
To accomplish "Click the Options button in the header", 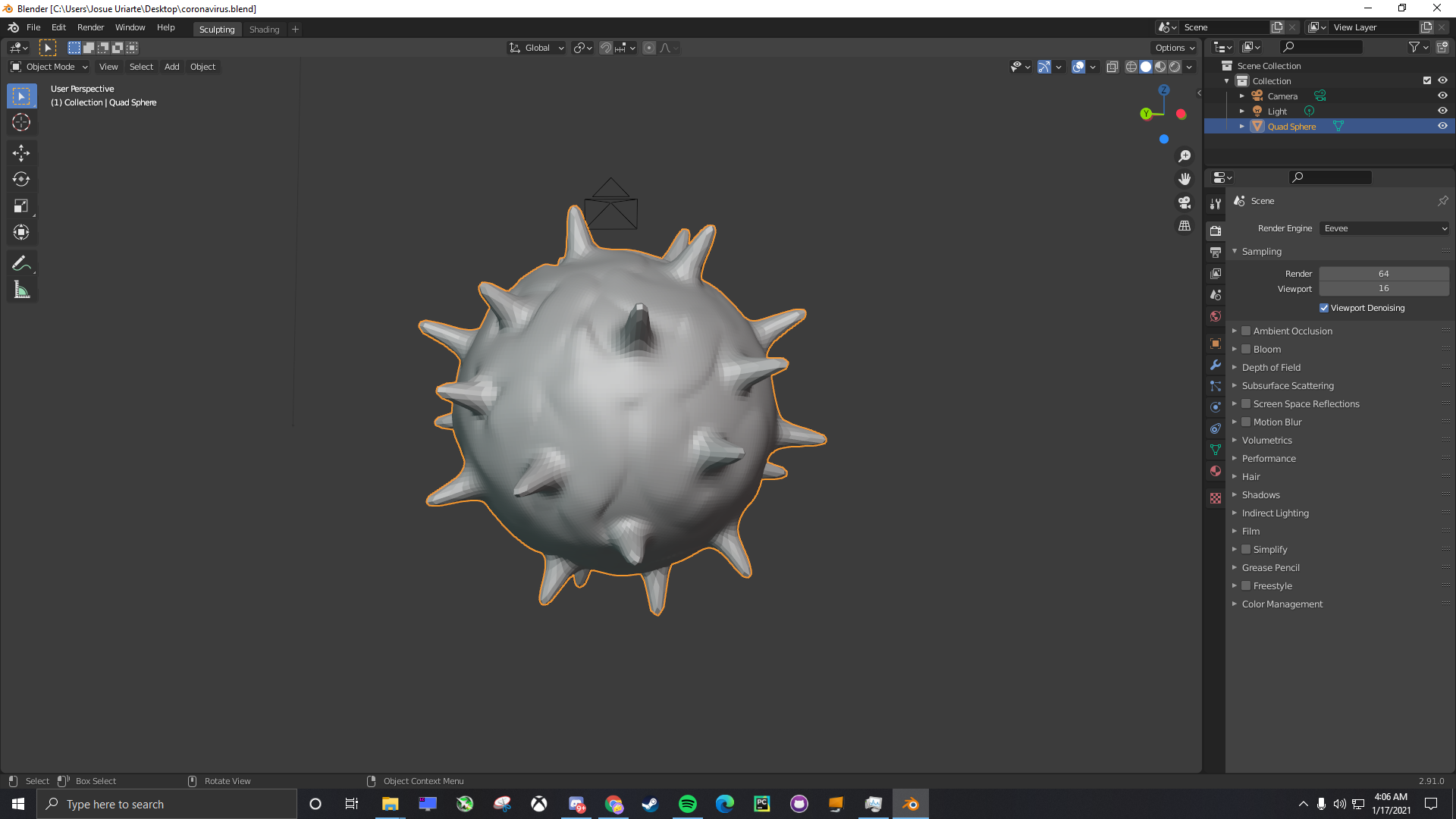I will 1174,48.
